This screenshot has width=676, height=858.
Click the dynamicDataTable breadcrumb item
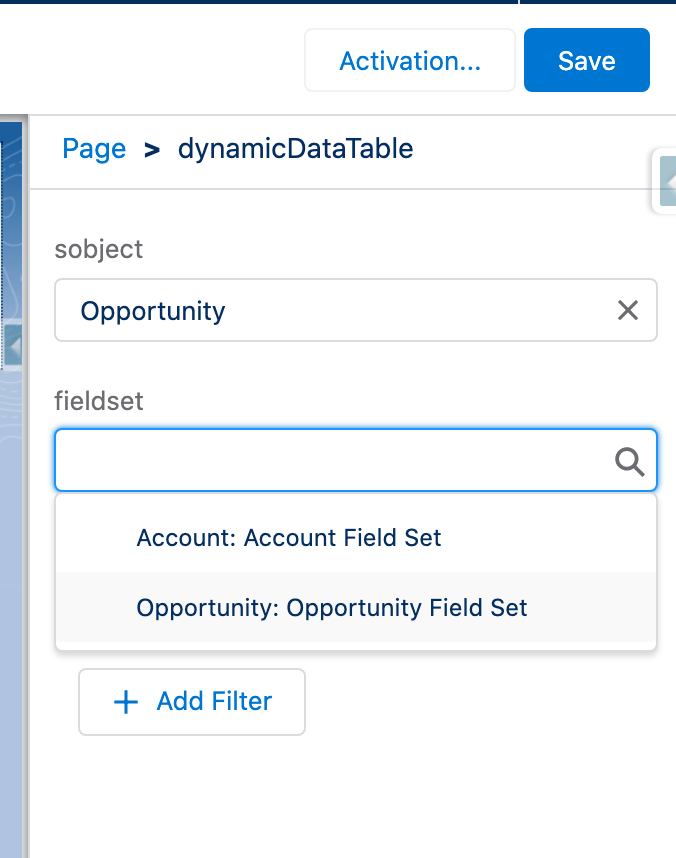(x=296, y=149)
